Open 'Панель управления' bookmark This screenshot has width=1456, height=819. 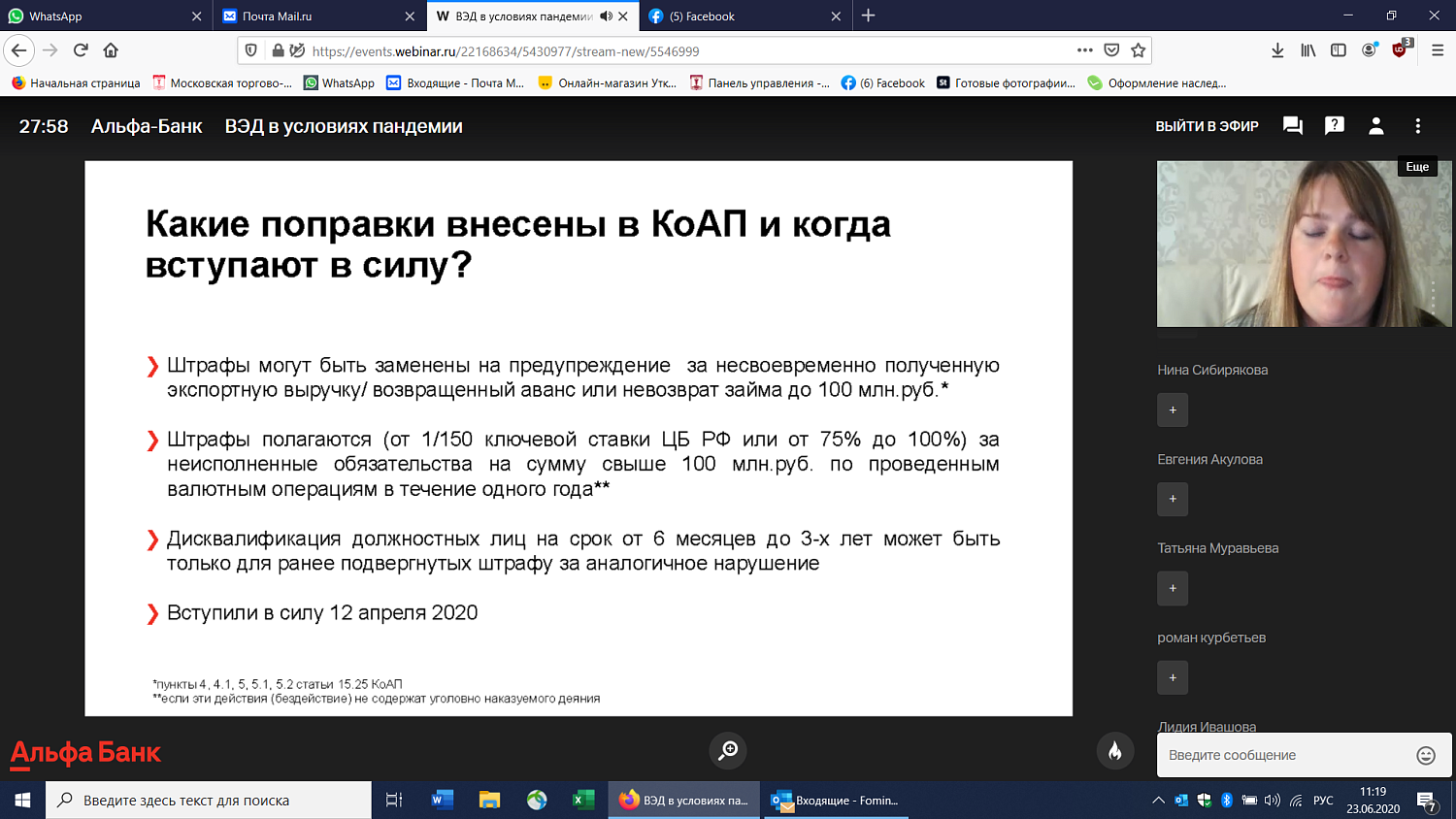[x=759, y=83]
